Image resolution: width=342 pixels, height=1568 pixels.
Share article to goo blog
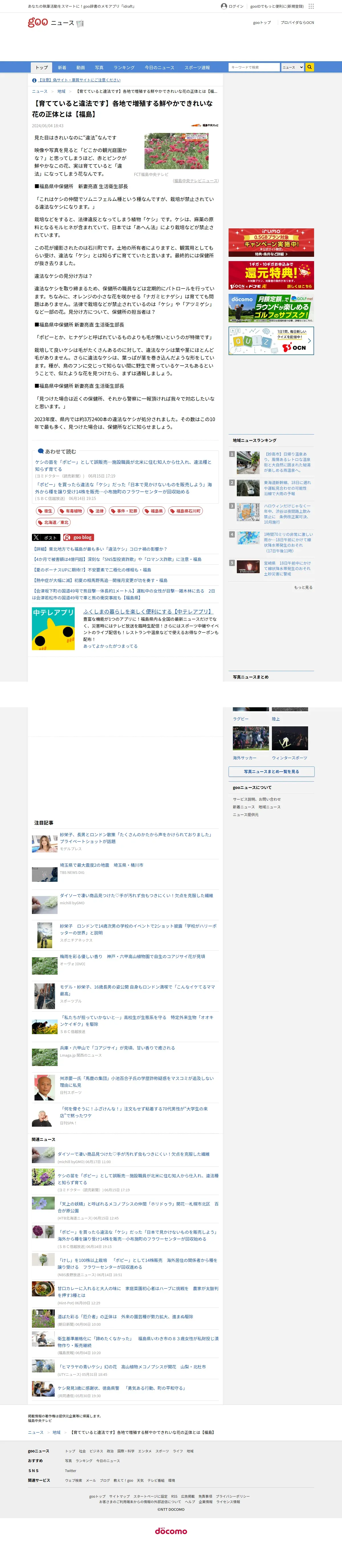click(x=78, y=538)
